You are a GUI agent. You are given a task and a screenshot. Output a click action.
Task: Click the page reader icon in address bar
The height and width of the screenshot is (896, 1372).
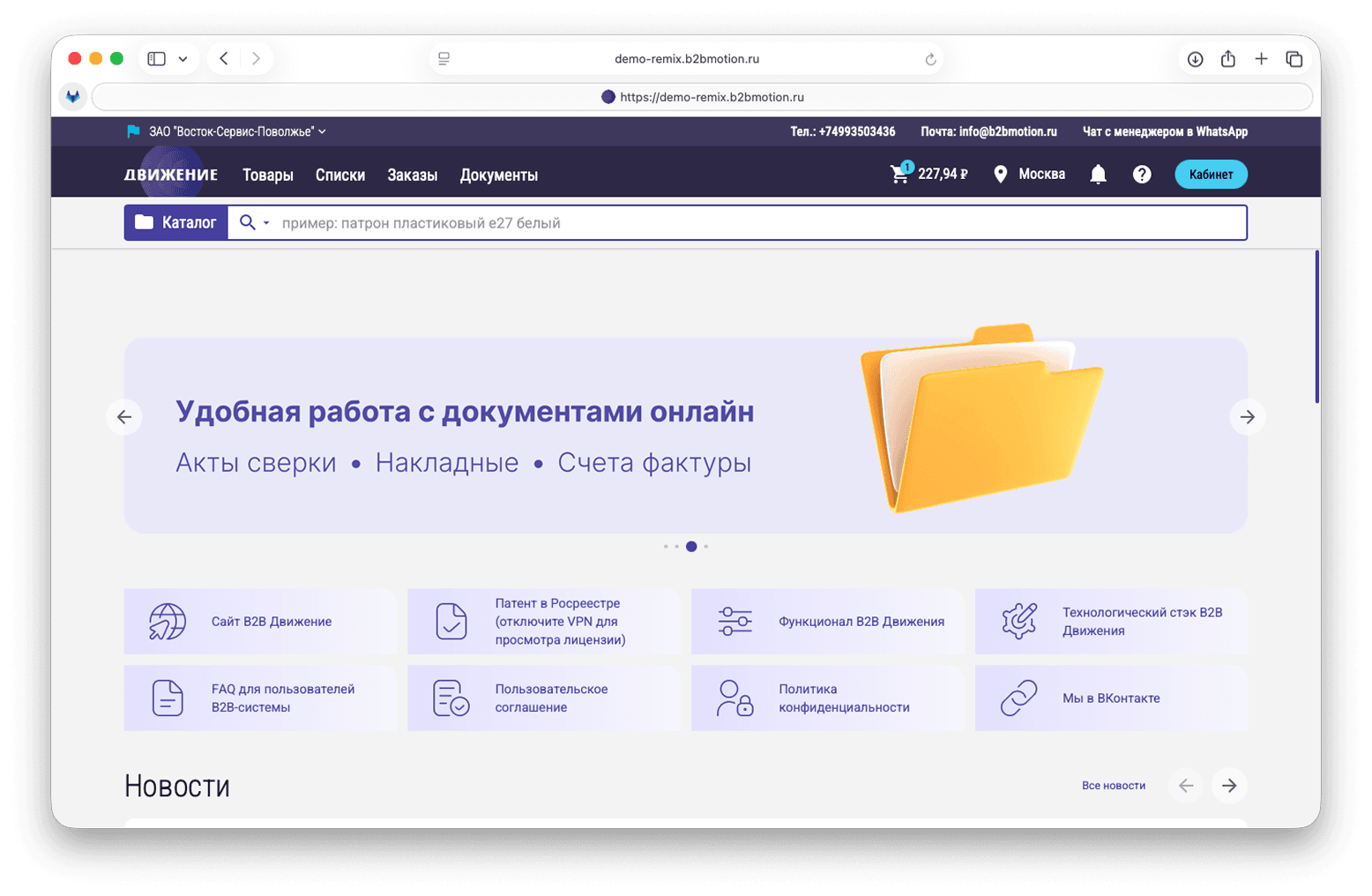coord(444,59)
